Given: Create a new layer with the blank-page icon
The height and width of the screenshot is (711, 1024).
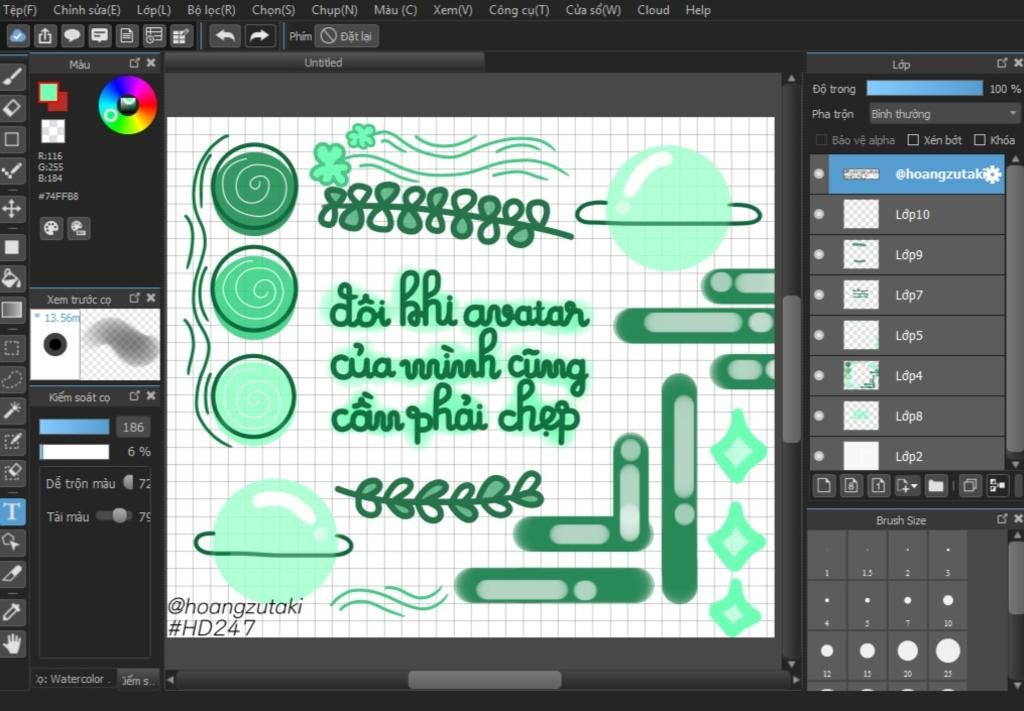Looking at the screenshot, I should click(x=824, y=486).
